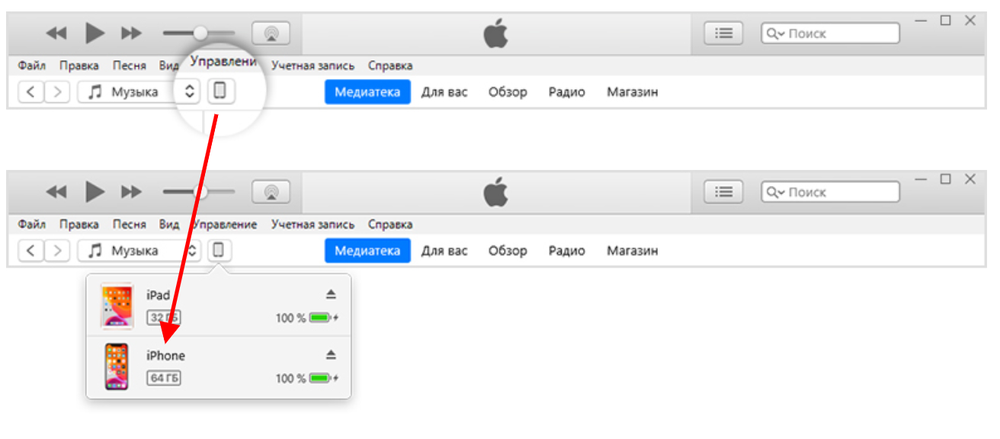Open the Справка menu in the lower window
This screenshot has width=1000, height=439.
click(x=390, y=225)
